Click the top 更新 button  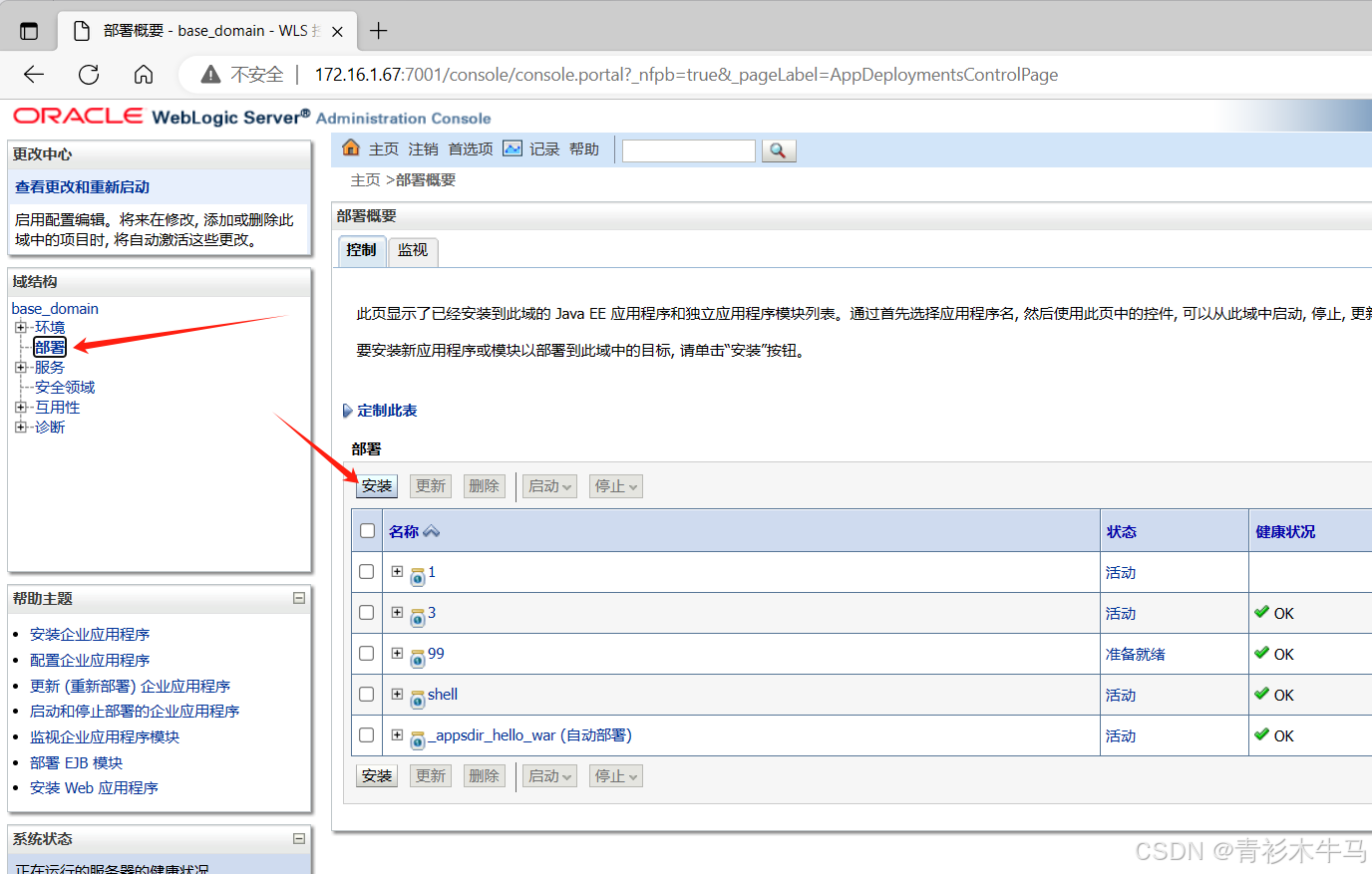coord(431,486)
